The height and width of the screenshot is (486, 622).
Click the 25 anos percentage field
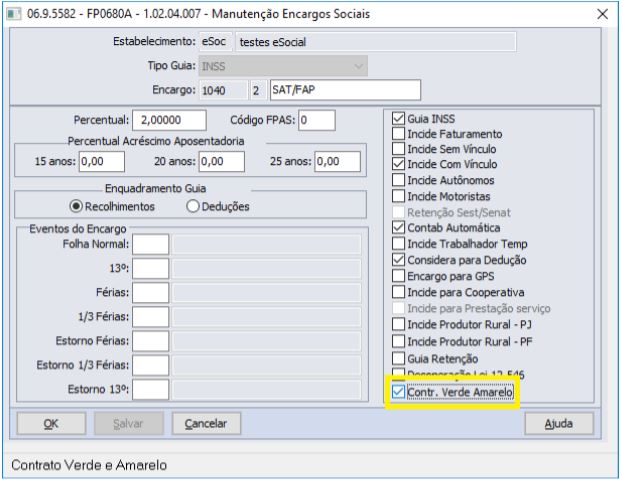(338, 161)
